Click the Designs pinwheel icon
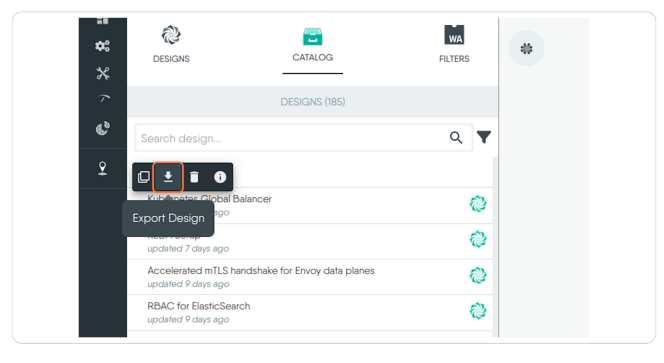 tap(171, 35)
